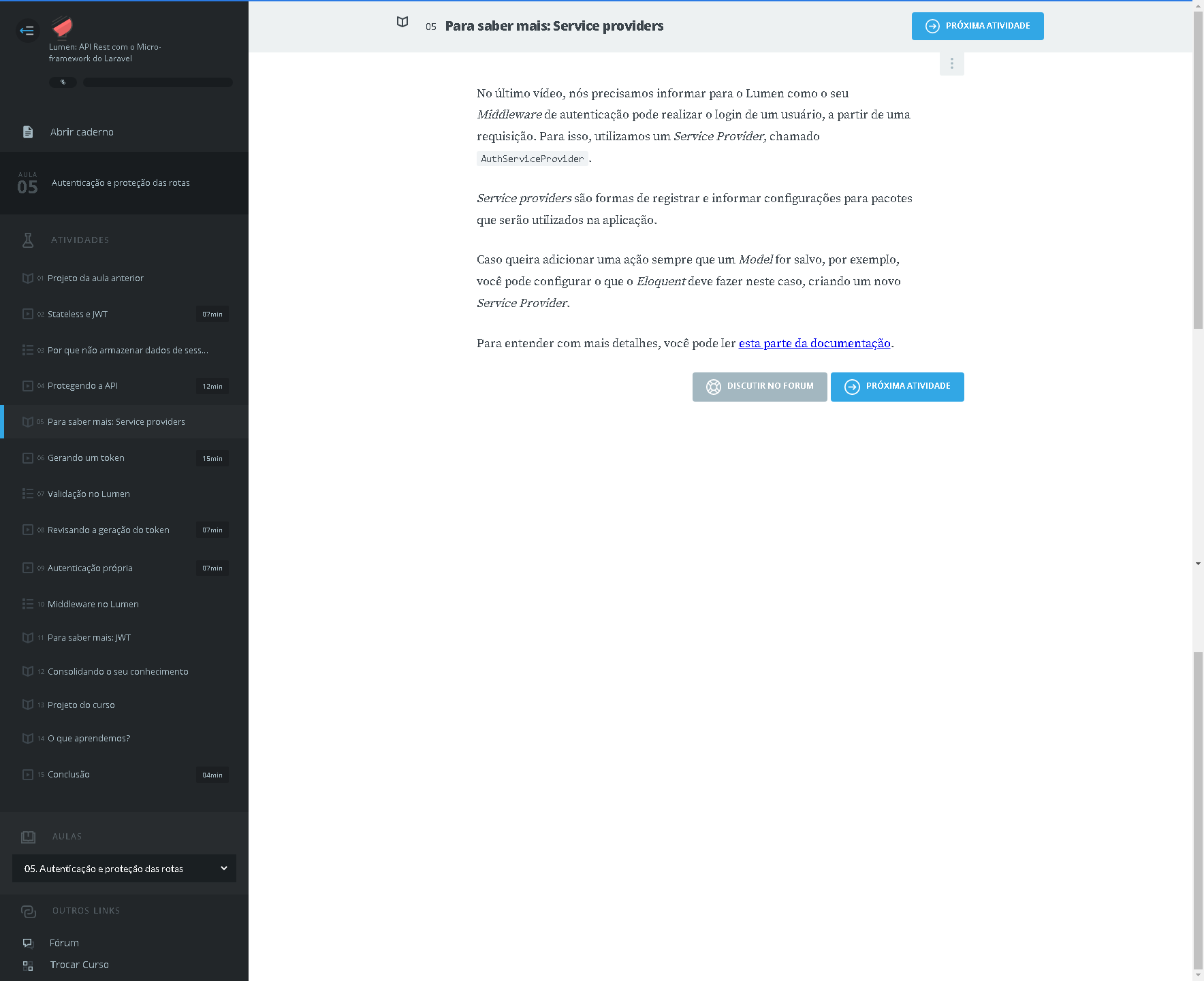1204x981 pixels.
Task: Click the list icon beside Validação no Lumen
Action: pos(28,494)
